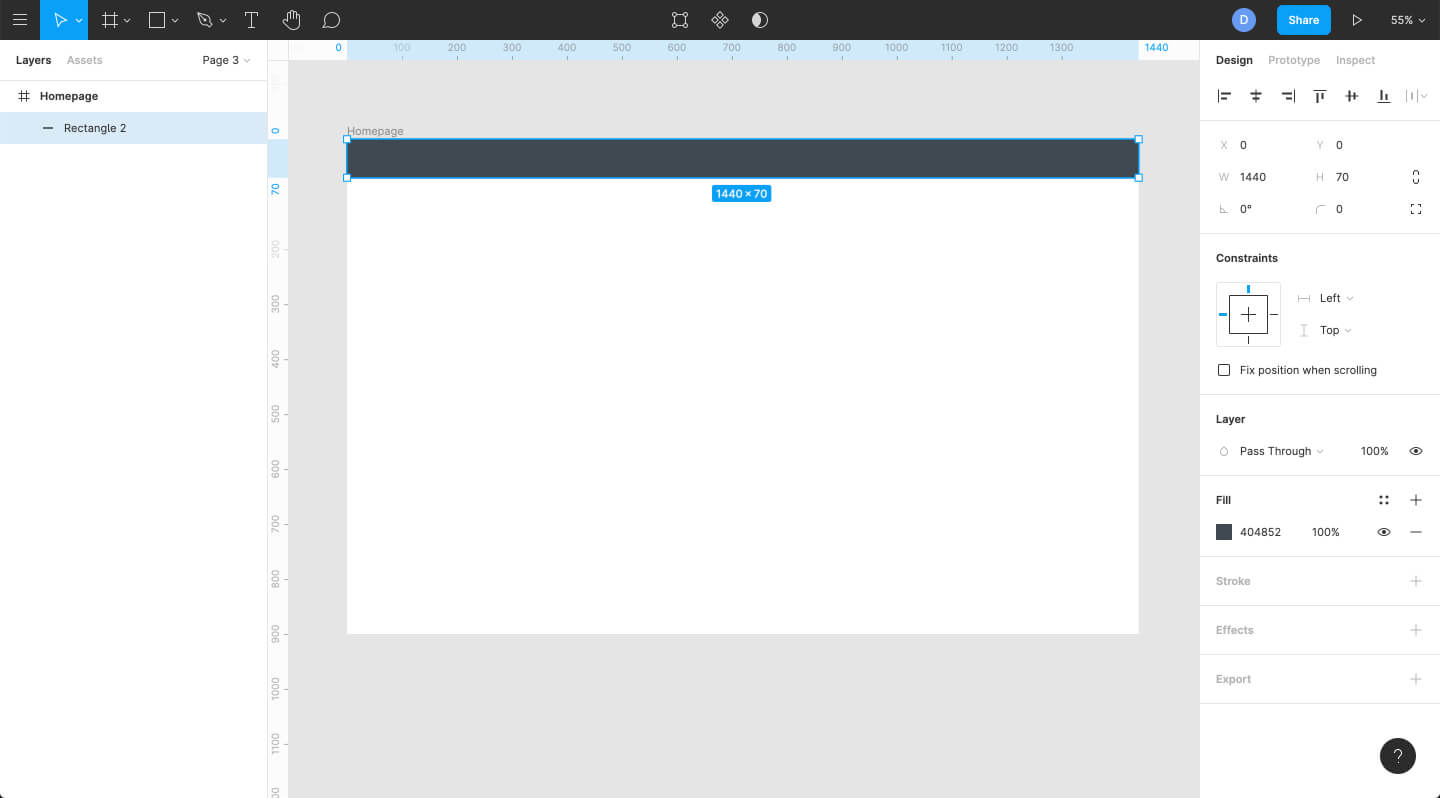The width and height of the screenshot is (1440, 798).
Task: Open the 404852 fill color picker
Action: 1224,532
